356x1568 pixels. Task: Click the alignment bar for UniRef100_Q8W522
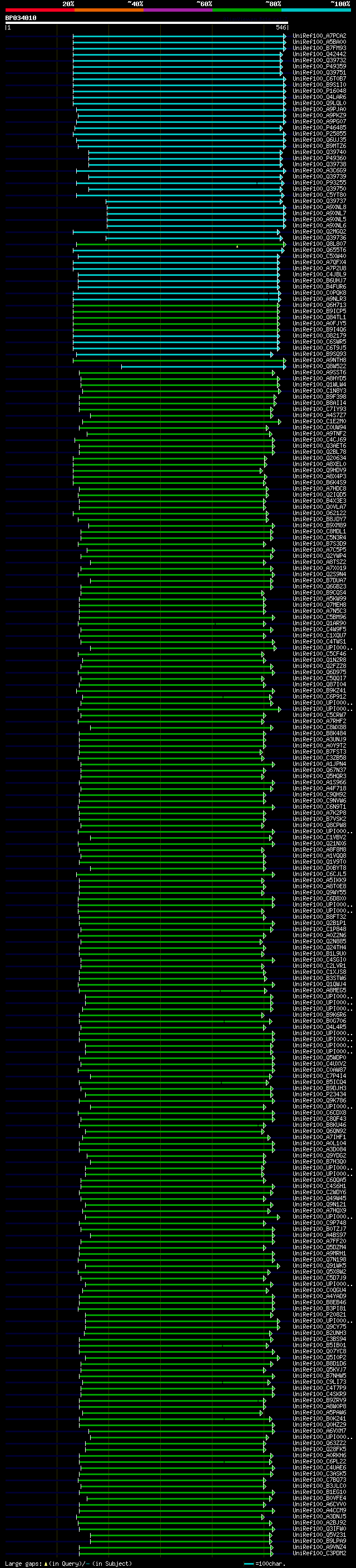click(x=203, y=367)
